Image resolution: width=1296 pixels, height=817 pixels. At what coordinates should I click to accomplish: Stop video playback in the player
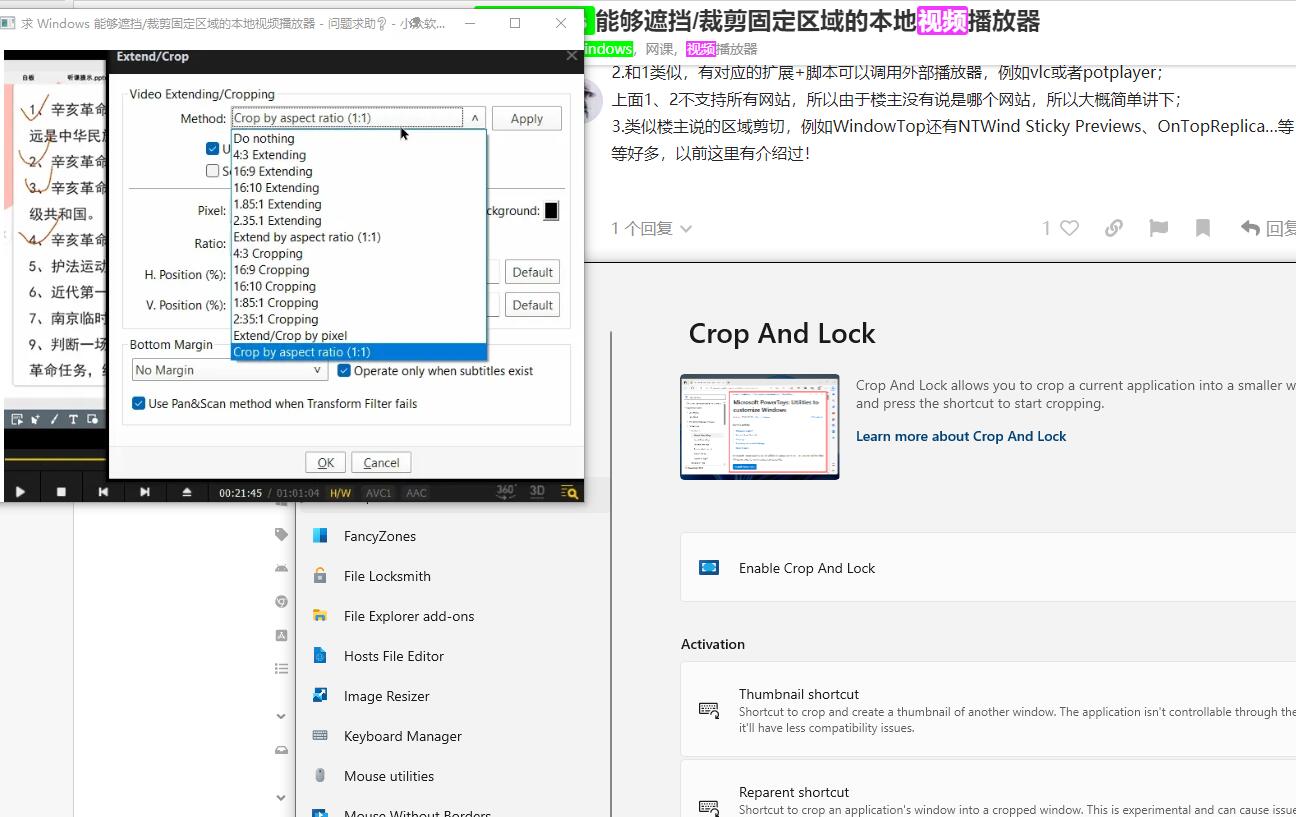[61, 492]
